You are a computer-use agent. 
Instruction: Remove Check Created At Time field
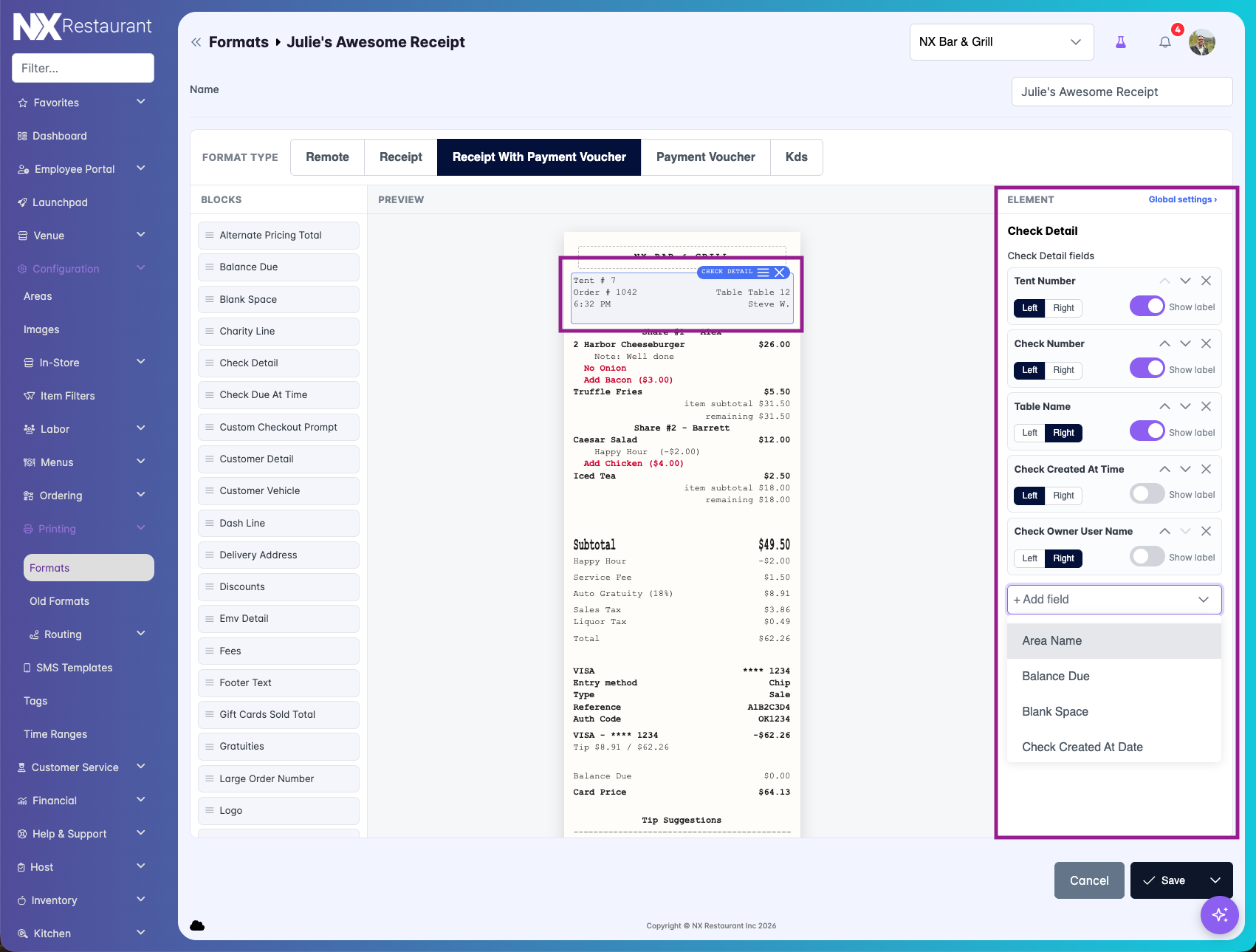coord(1206,469)
